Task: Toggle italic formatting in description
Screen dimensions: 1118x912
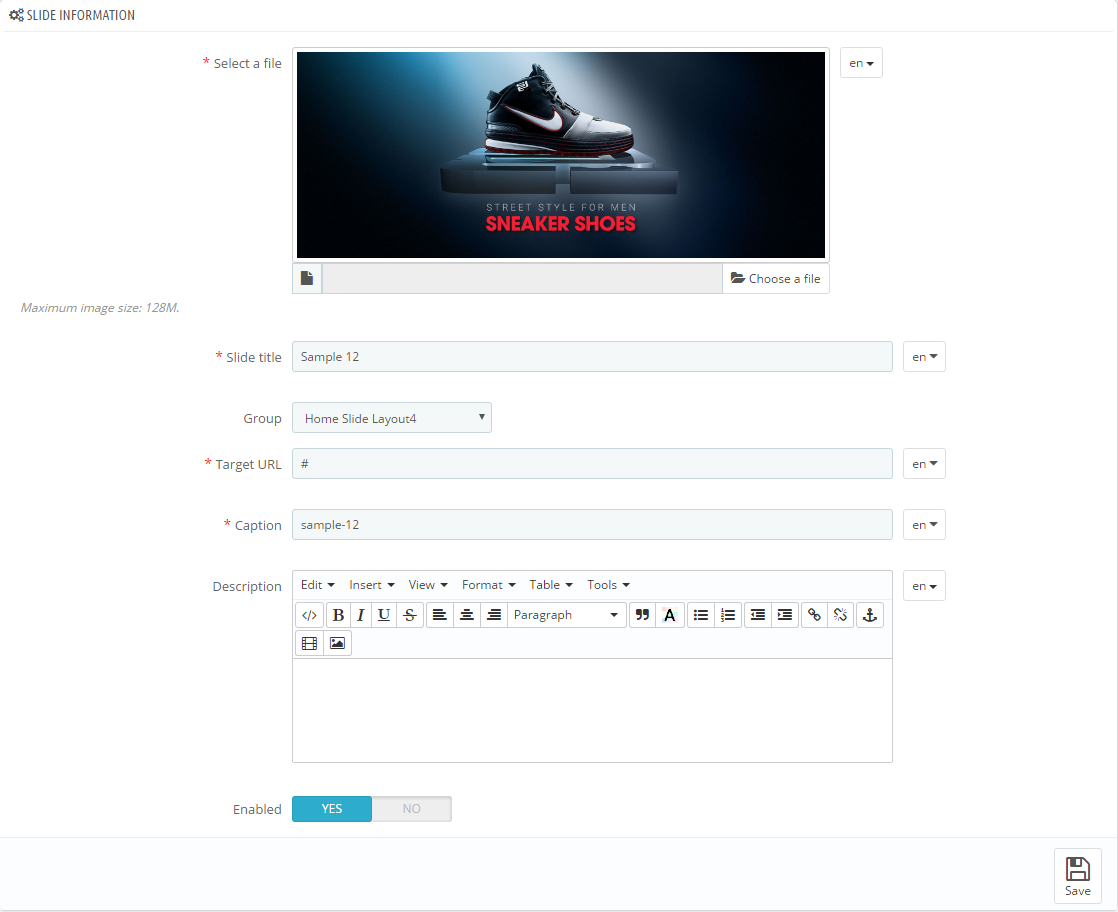Action: [x=361, y=615]
